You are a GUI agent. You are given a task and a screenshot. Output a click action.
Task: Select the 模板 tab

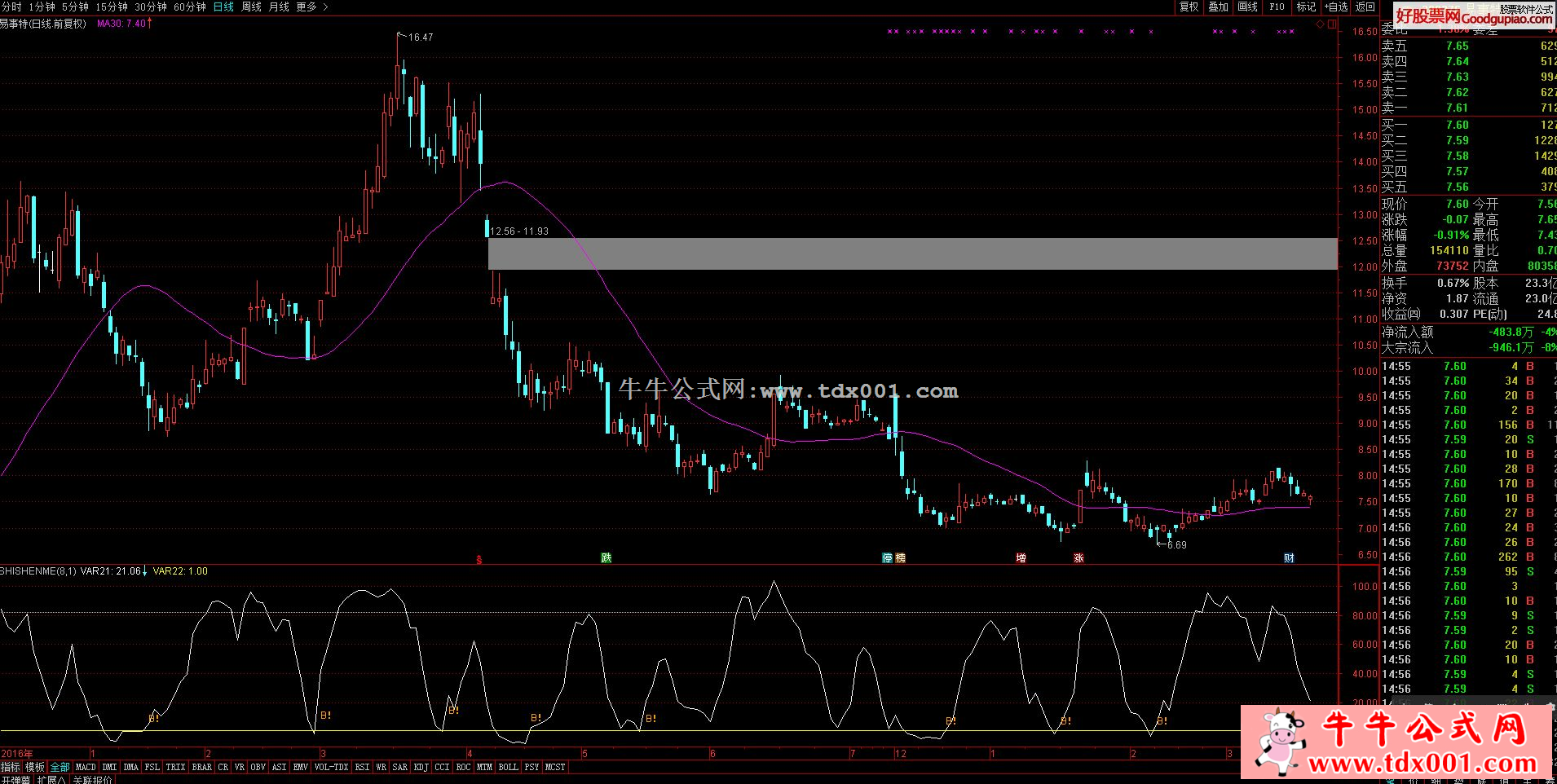[x=35, y=767]
